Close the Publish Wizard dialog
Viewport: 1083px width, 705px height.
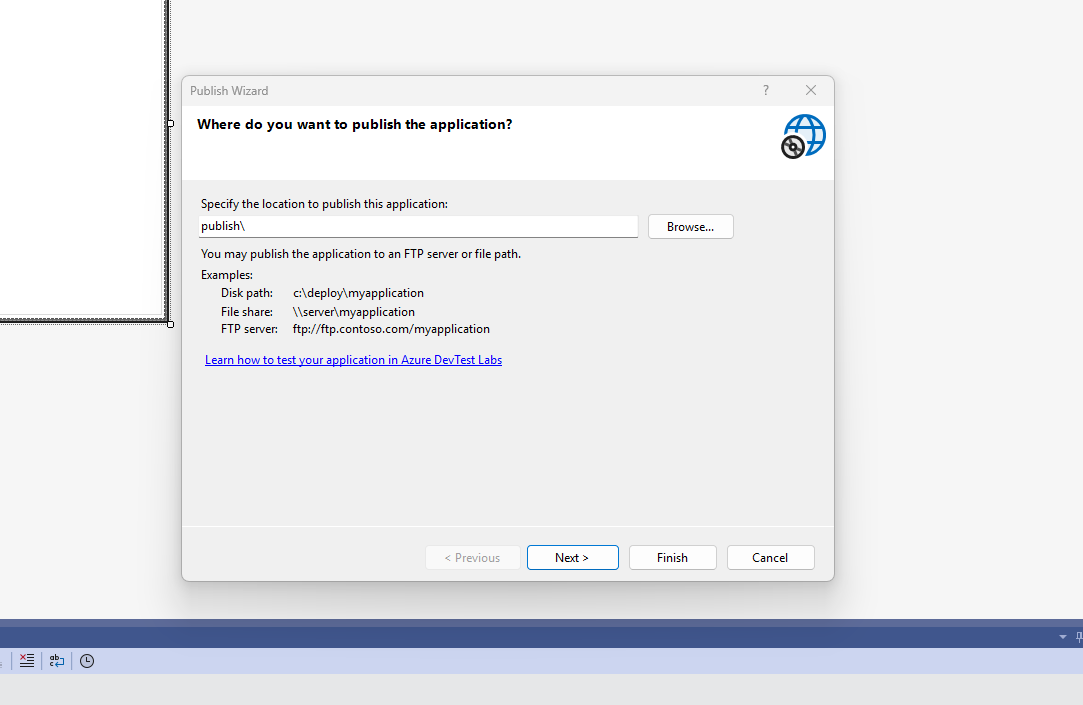point(810,90)
